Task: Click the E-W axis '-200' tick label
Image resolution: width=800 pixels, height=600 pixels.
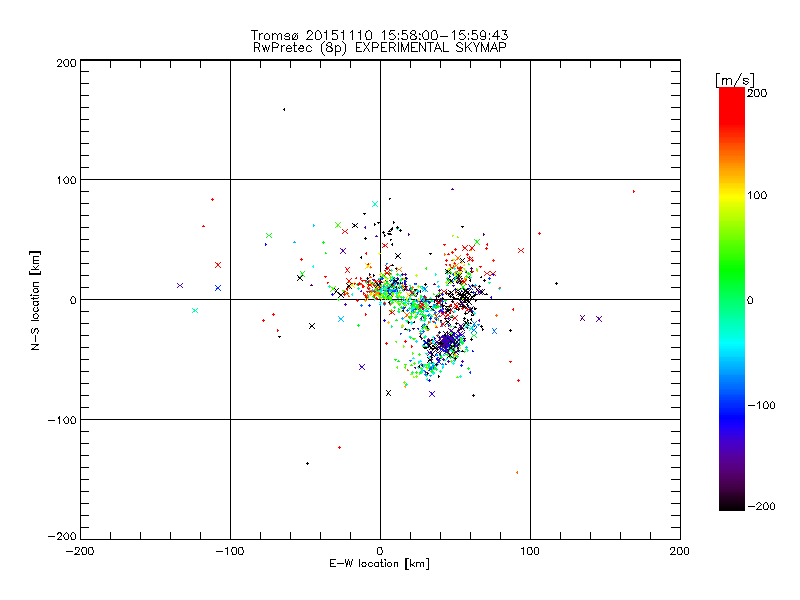Action: point(80,551)
